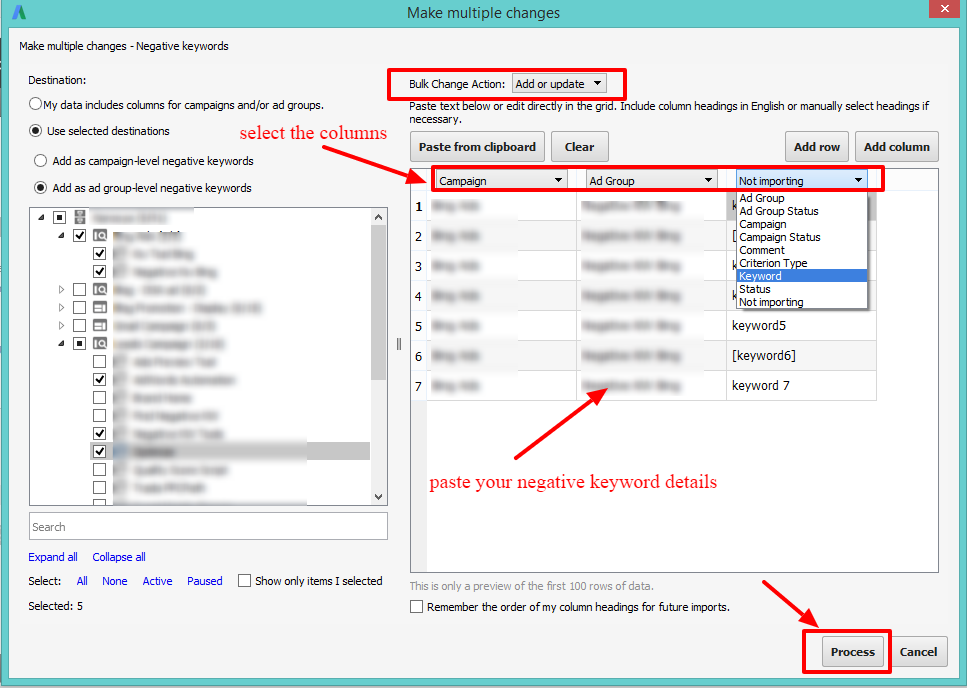Click the Search field under the tree
The image size is (967, 688).
[x=208, y=526]
